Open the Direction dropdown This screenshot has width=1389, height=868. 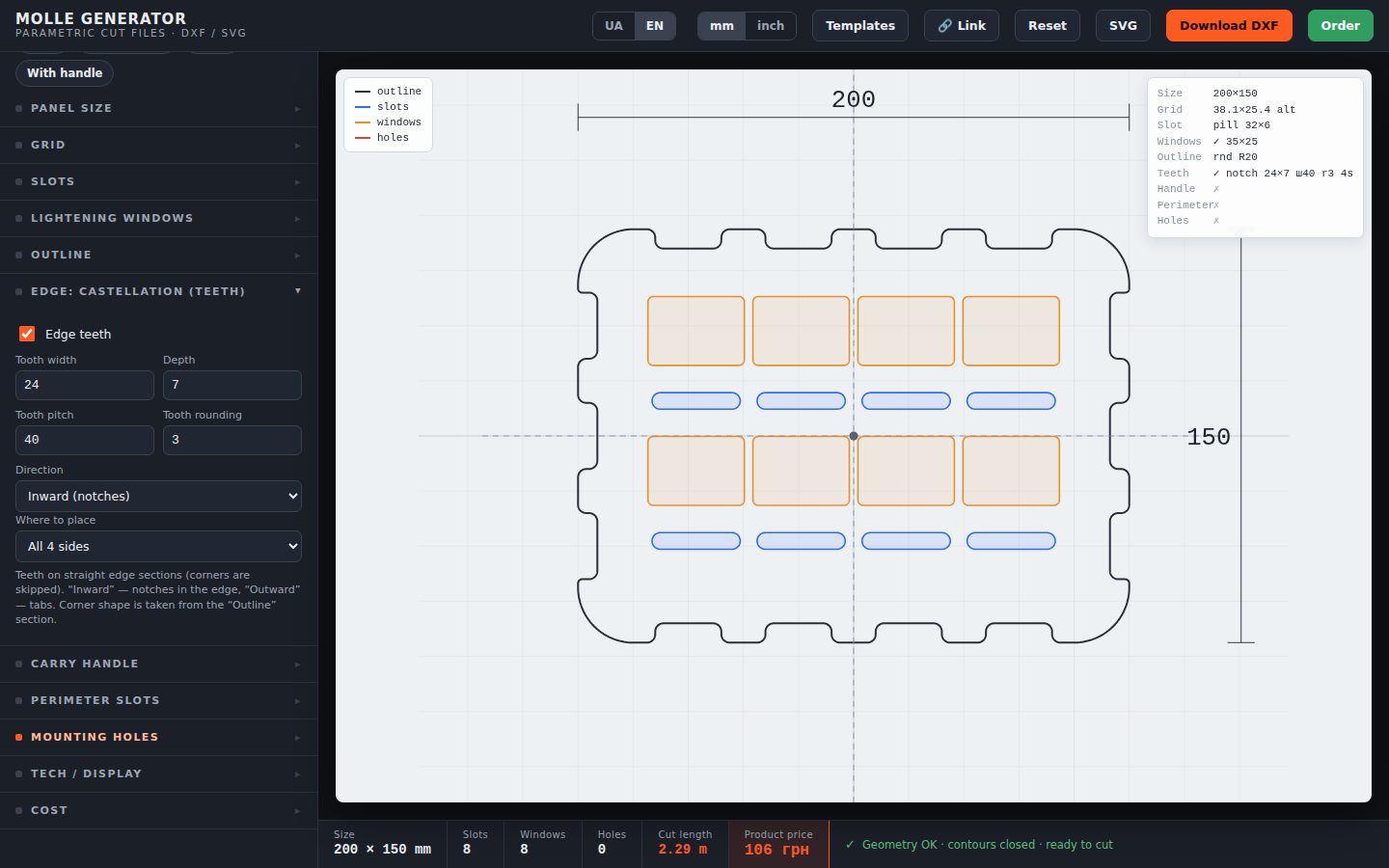pos(158,496)
